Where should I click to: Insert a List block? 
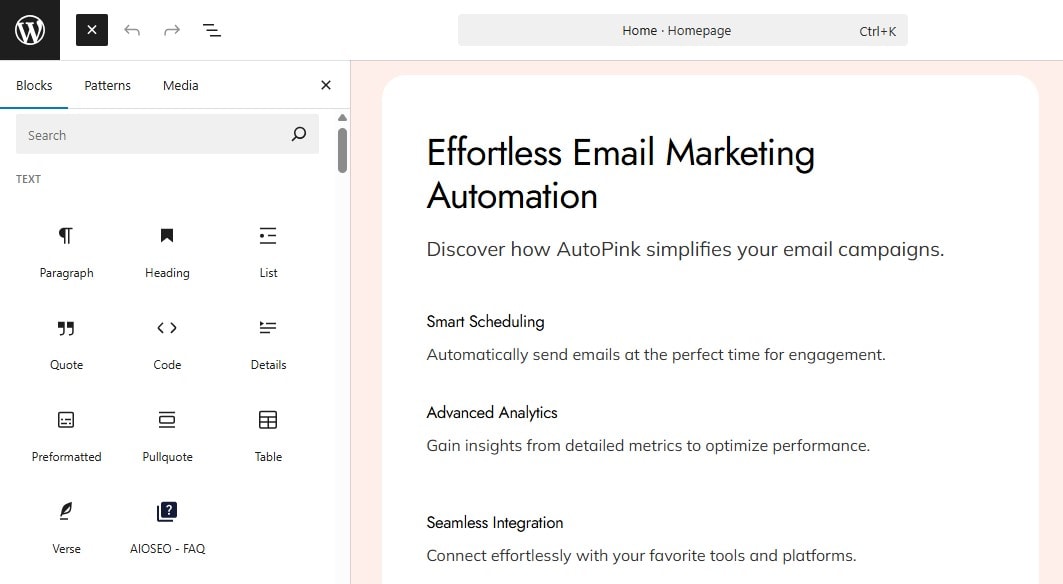click(x=268, y=252)
